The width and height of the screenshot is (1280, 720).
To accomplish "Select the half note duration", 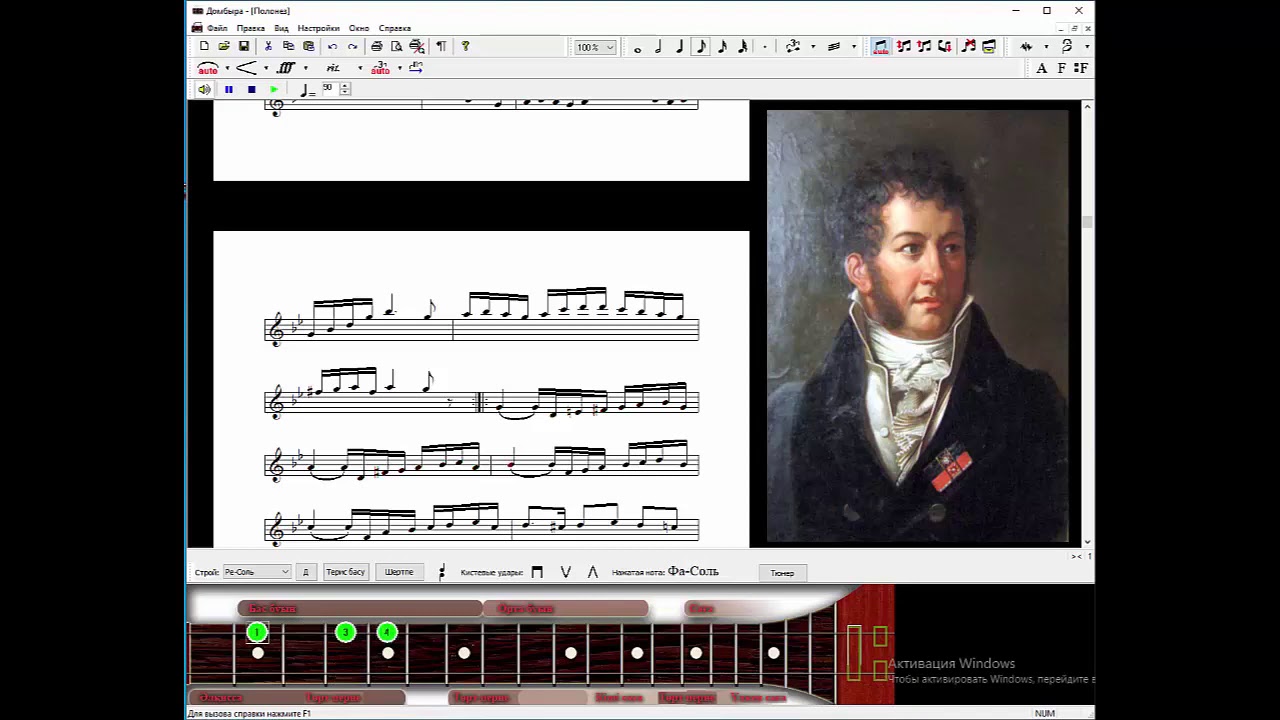I will [x=658, y=47].
